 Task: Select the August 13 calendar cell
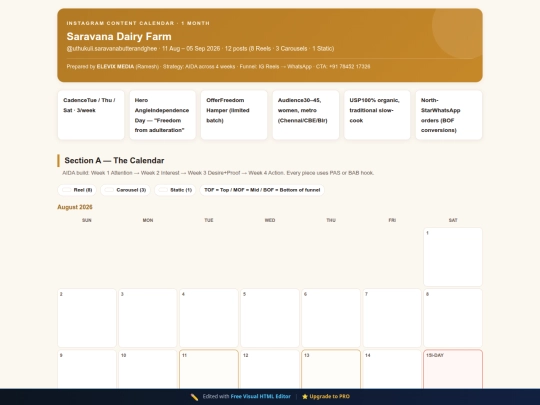[331, 369]
